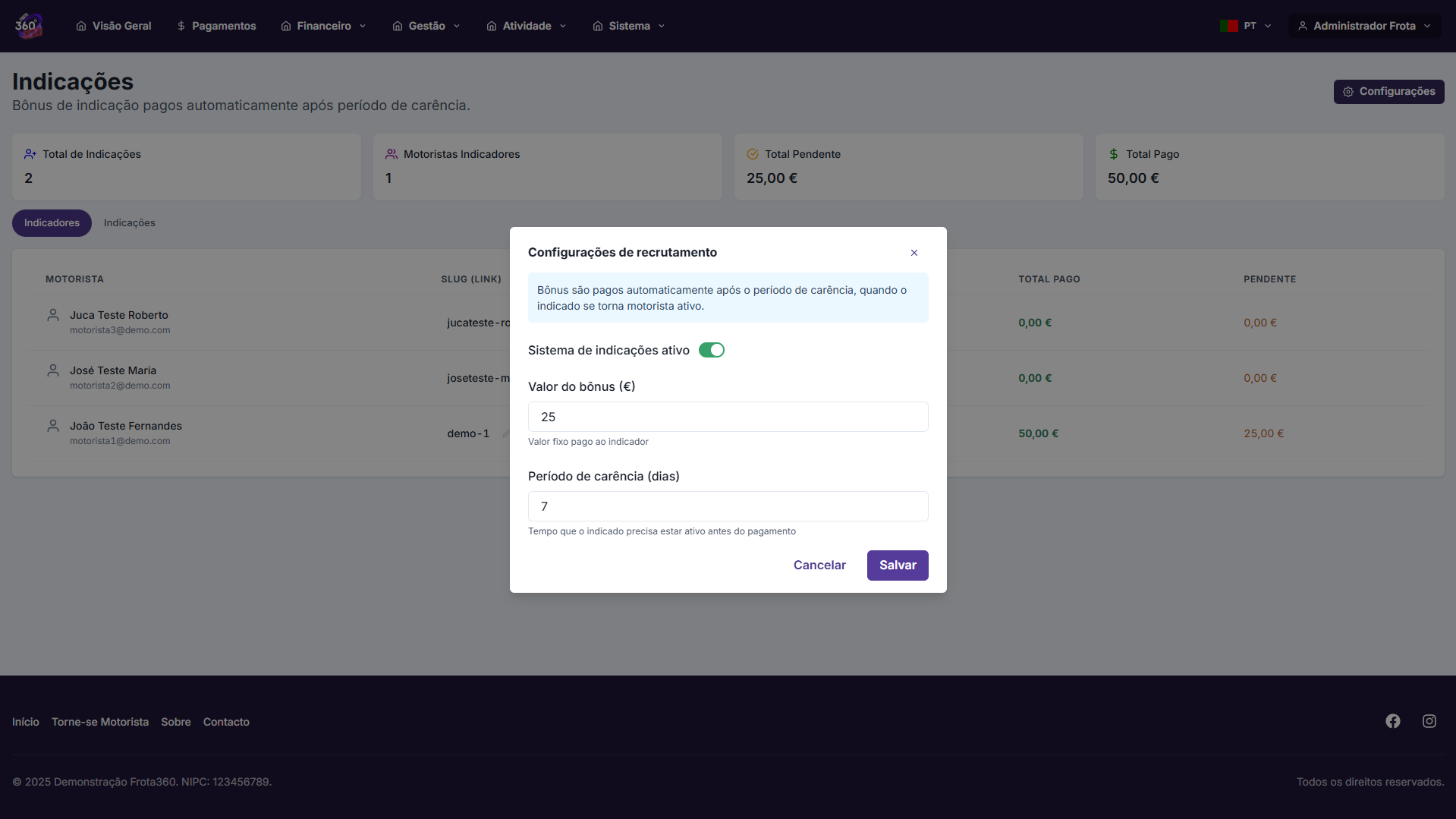This screenshot has width=1456, height=819.
Task: Open Facebook page via footer icon
Action: point(1392,721)
